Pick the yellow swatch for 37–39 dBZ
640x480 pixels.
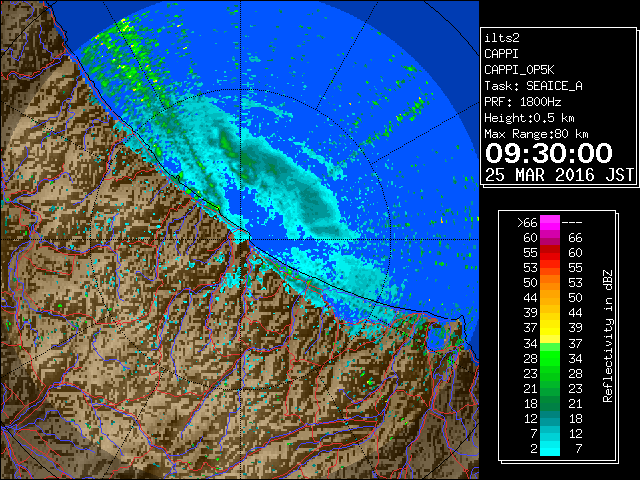(x=550, y=328)
